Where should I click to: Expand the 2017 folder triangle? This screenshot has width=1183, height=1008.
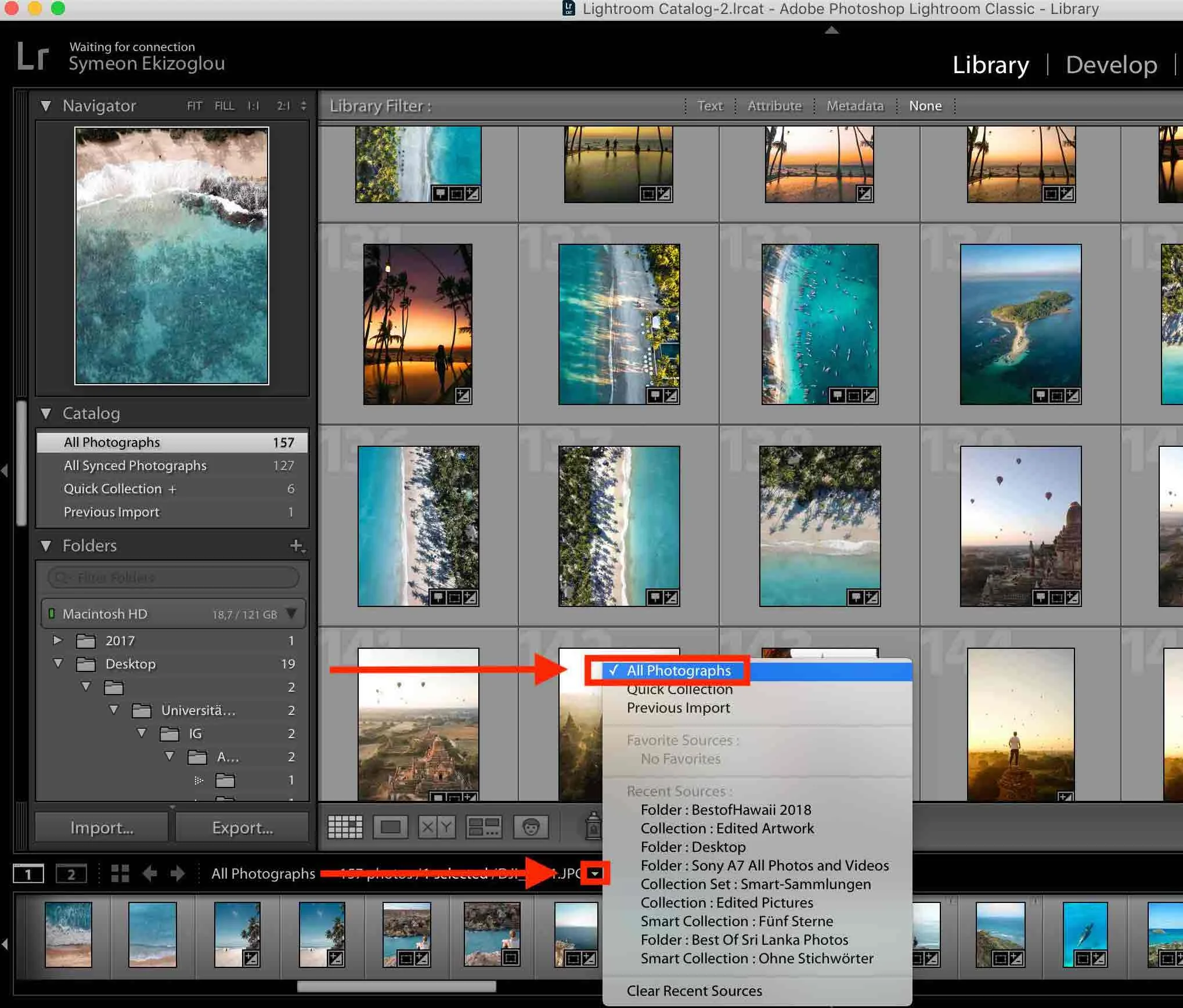click(x=57, y=640)
